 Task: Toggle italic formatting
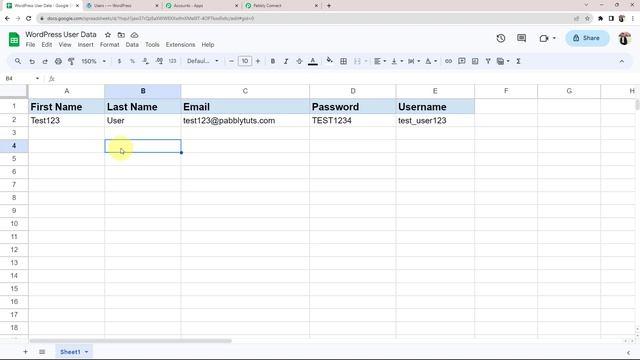[x=286, y=61]
